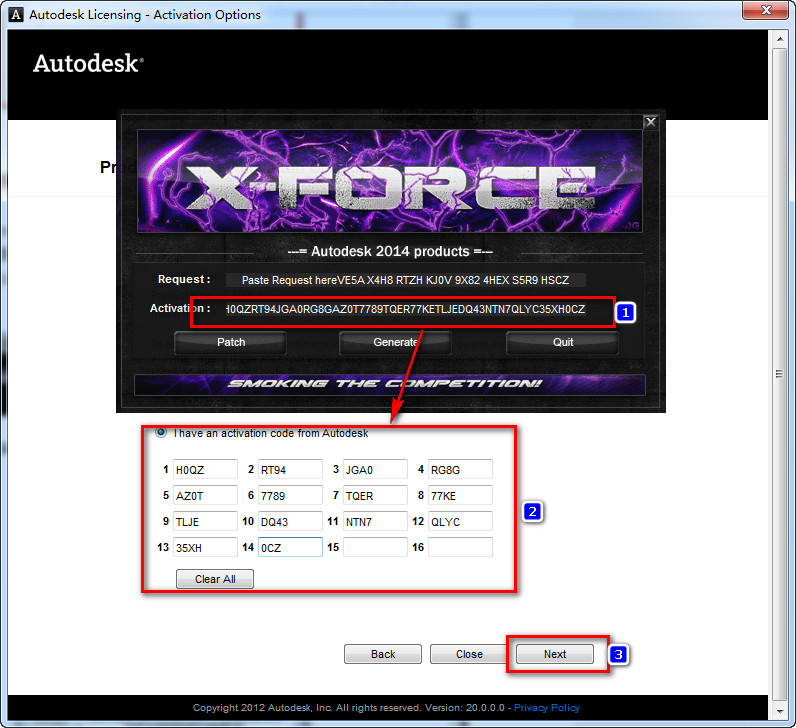Click the empty activation code box 15
The width and height of the screenshot is (796, 728).
(x=375, y=547)
